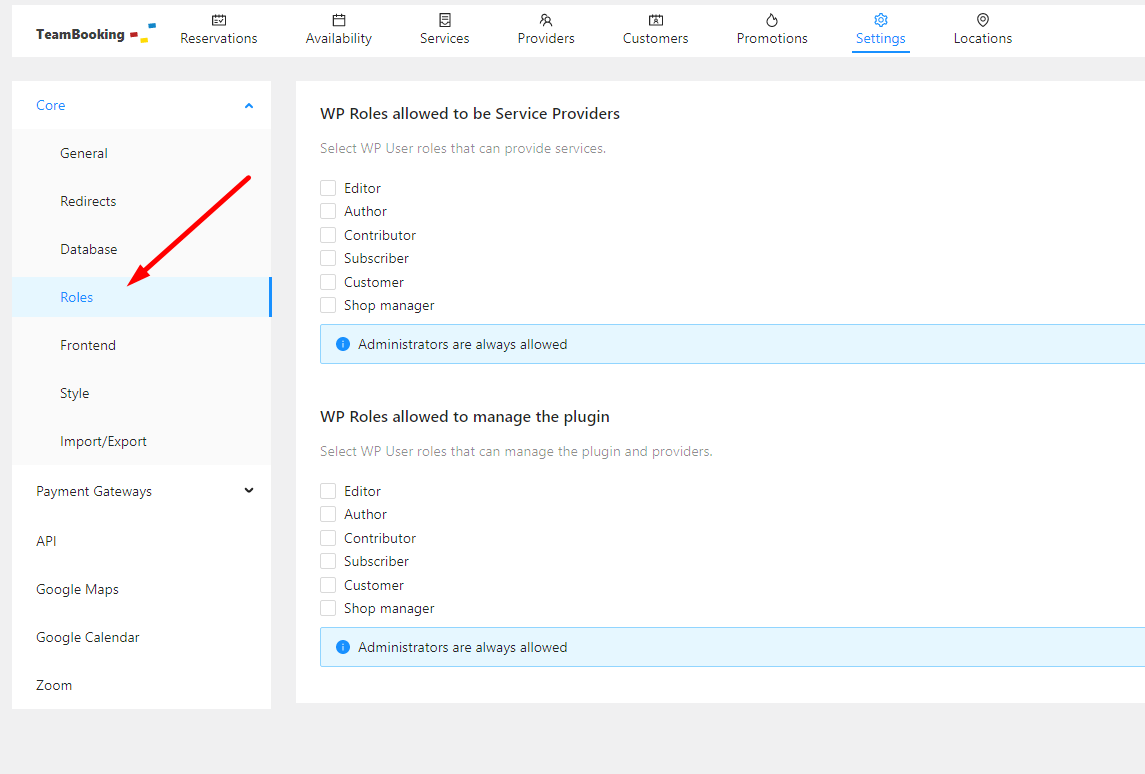Click the Reservations calendar icon

[219, 20]
